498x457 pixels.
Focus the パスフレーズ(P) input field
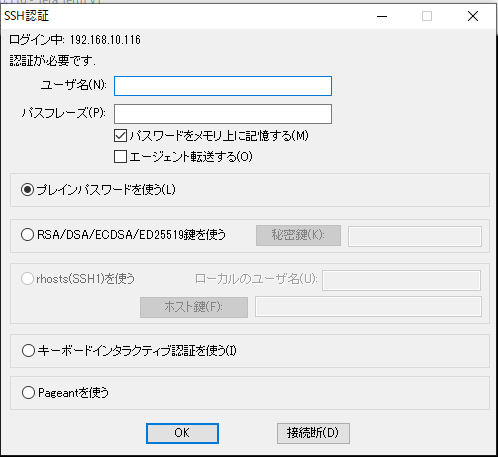(223, 114)
